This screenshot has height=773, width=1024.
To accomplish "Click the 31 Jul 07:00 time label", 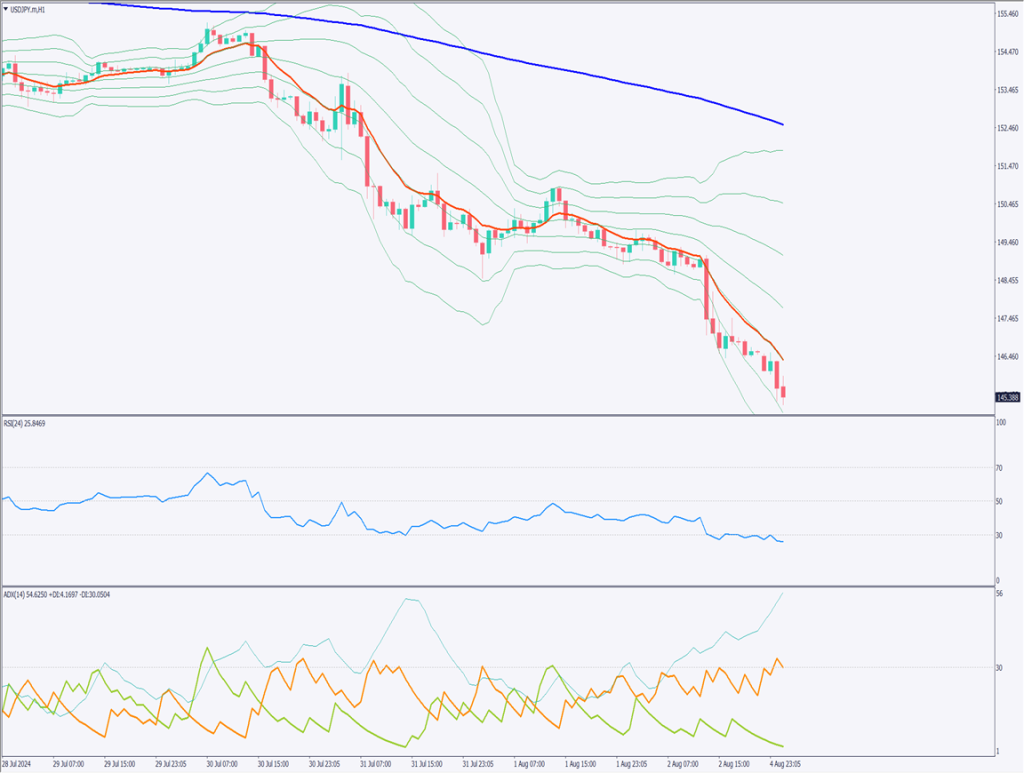I will click(372, 764).
